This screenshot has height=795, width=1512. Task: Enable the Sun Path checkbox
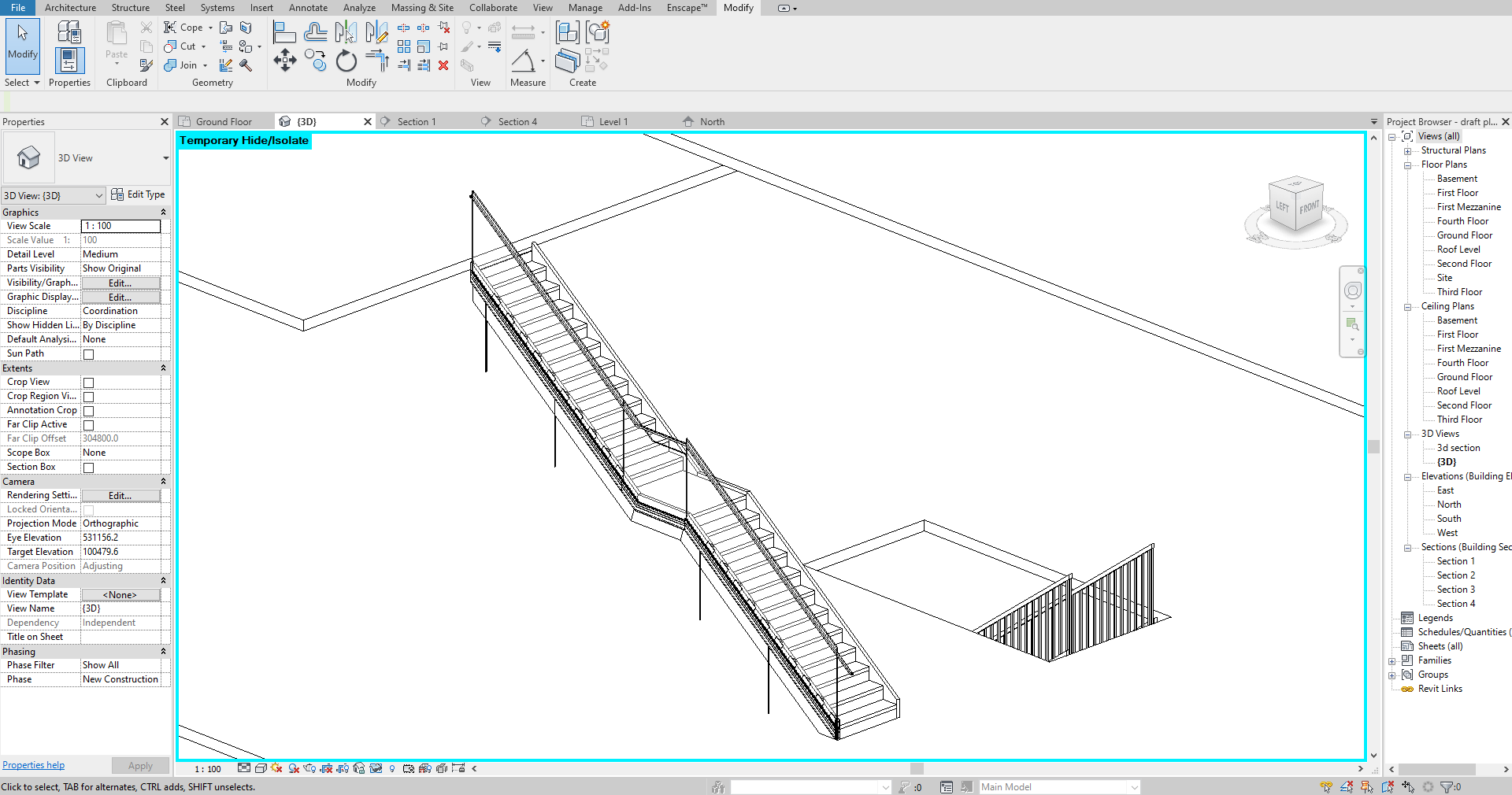tap(89, 354)
